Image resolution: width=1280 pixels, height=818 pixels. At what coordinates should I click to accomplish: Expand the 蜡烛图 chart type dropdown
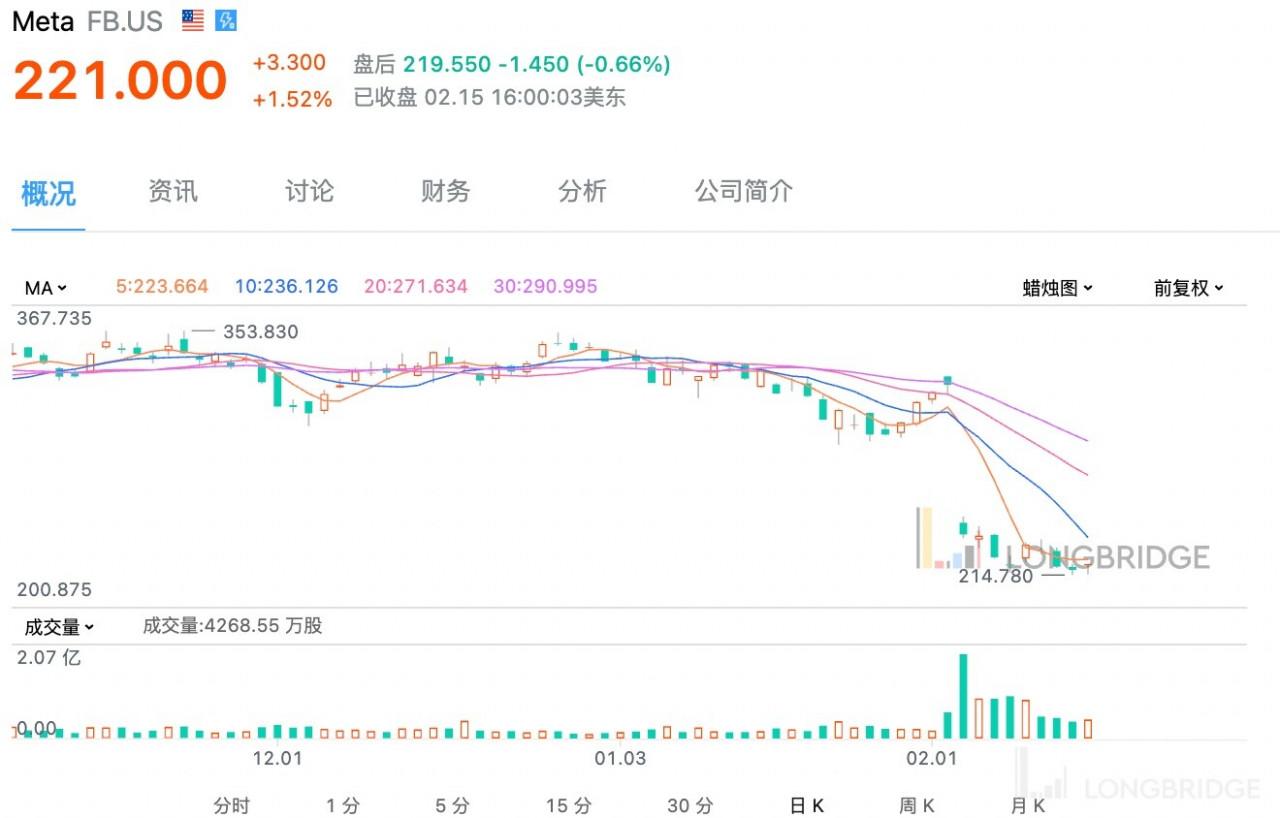point(1057,288)
